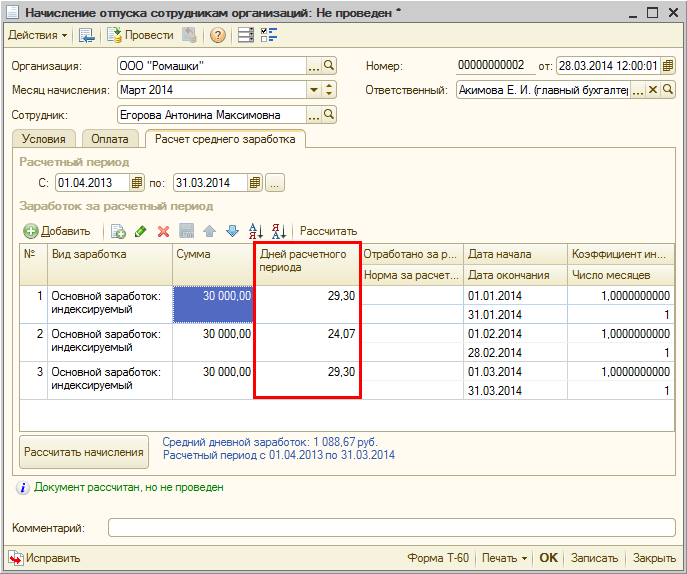Move row down with blue arrow icon

pyautogui.click(x=231, y=230)
